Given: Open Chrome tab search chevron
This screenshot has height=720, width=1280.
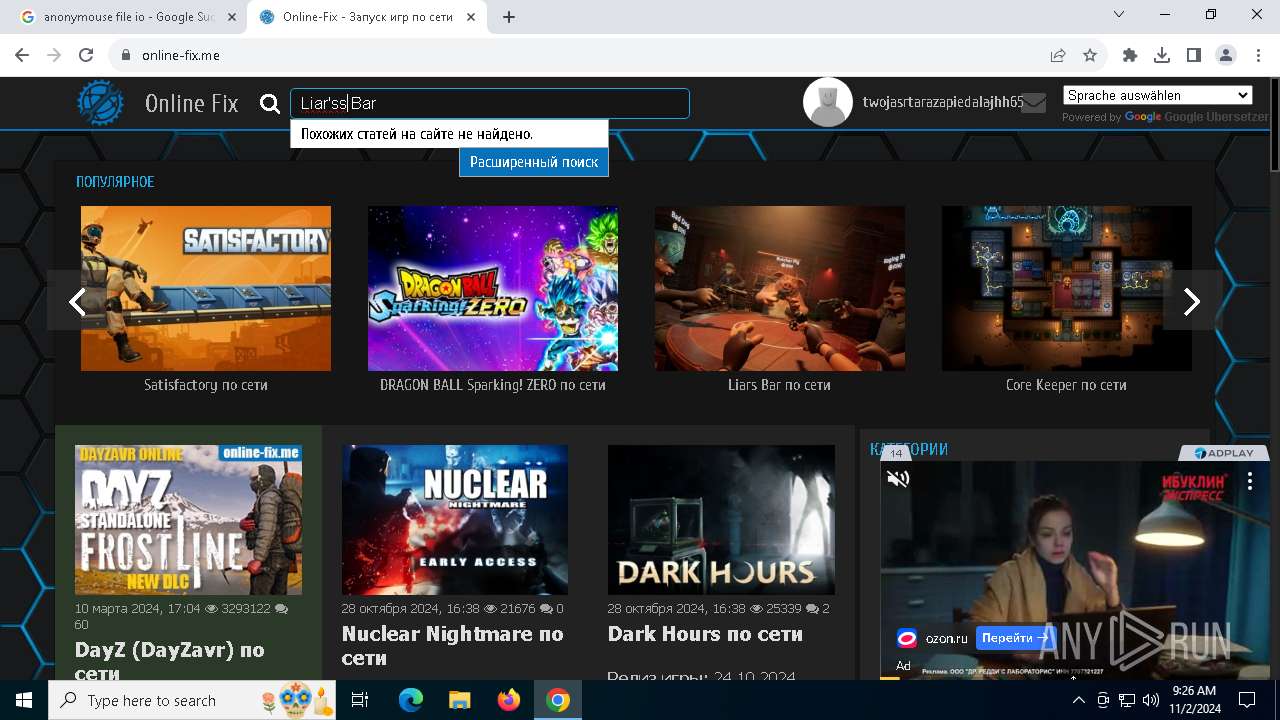Looking at the screenshot, I should pos(1119,15).
